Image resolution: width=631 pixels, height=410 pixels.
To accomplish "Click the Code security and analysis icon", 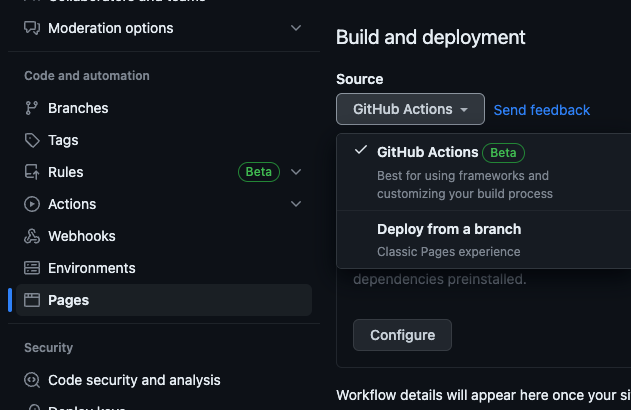I will click(x=32, y=380).
